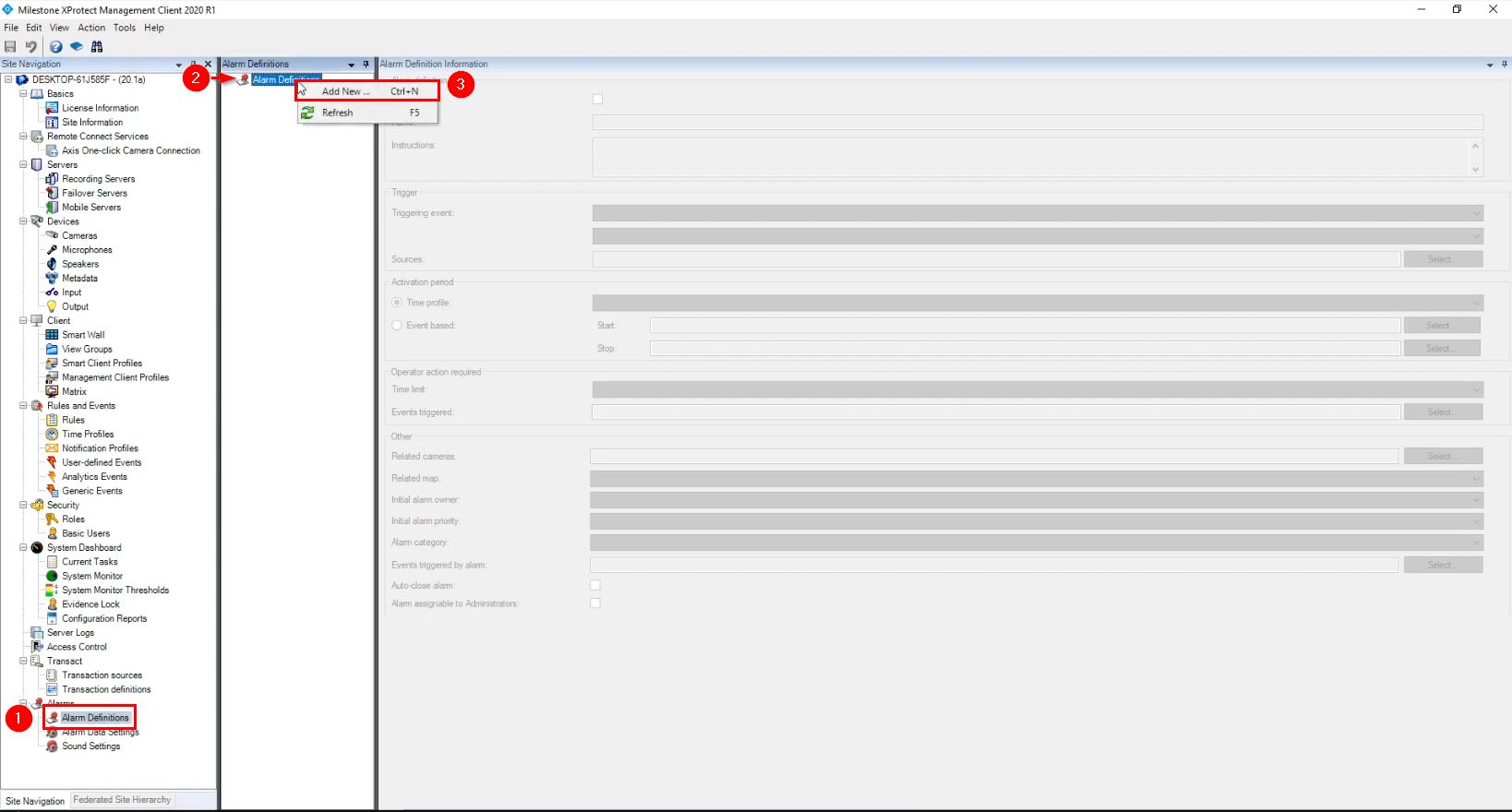Viewport: 1512px width, 812px height.
Task: Click the License Information icon
Action: point(53,108)
